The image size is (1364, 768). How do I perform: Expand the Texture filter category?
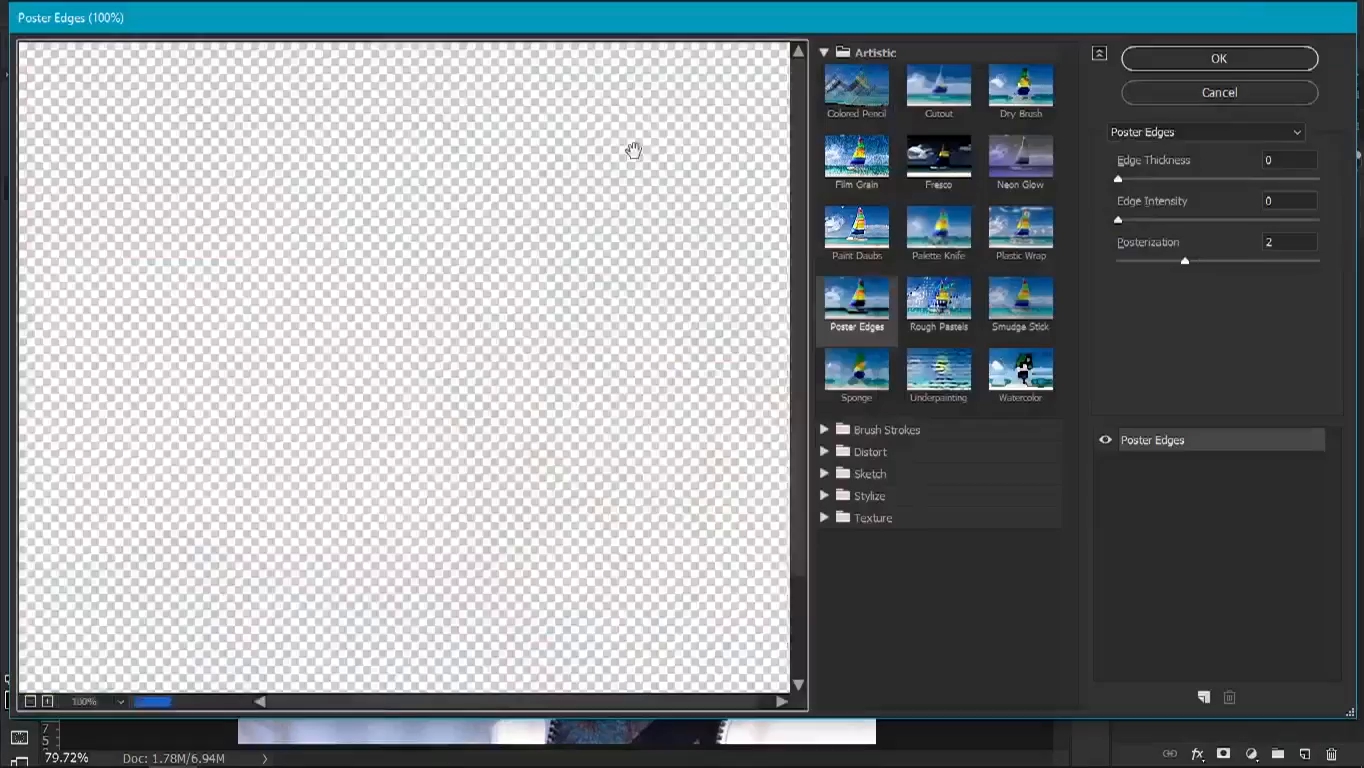[824, 518]
